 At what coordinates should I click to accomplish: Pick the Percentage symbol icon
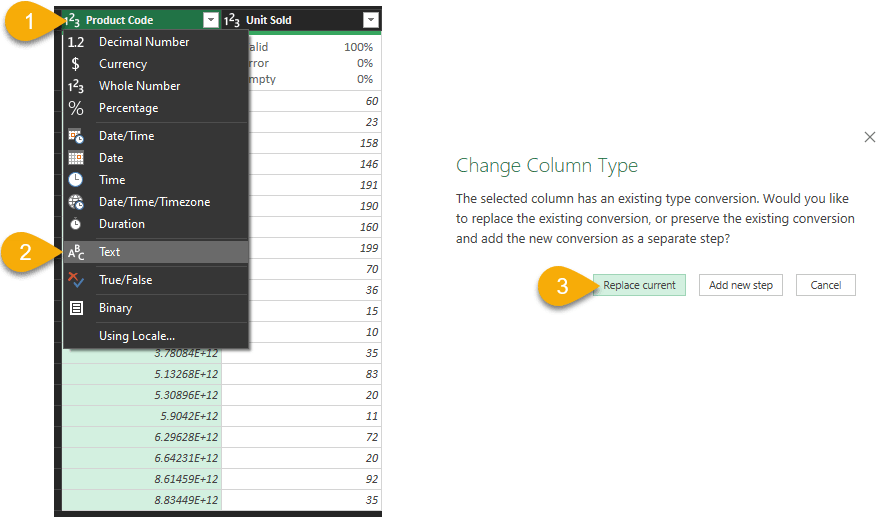coord(76,108)
